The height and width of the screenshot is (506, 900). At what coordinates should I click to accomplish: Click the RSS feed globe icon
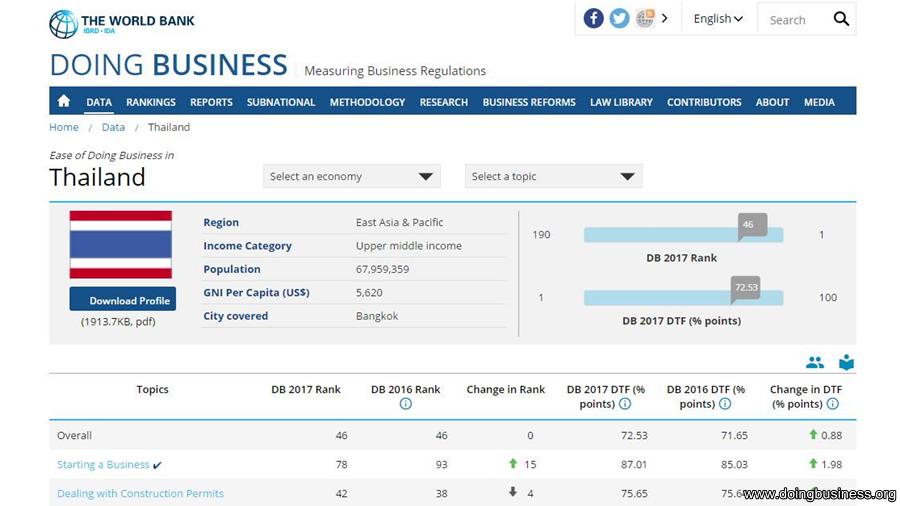(645, 18)
